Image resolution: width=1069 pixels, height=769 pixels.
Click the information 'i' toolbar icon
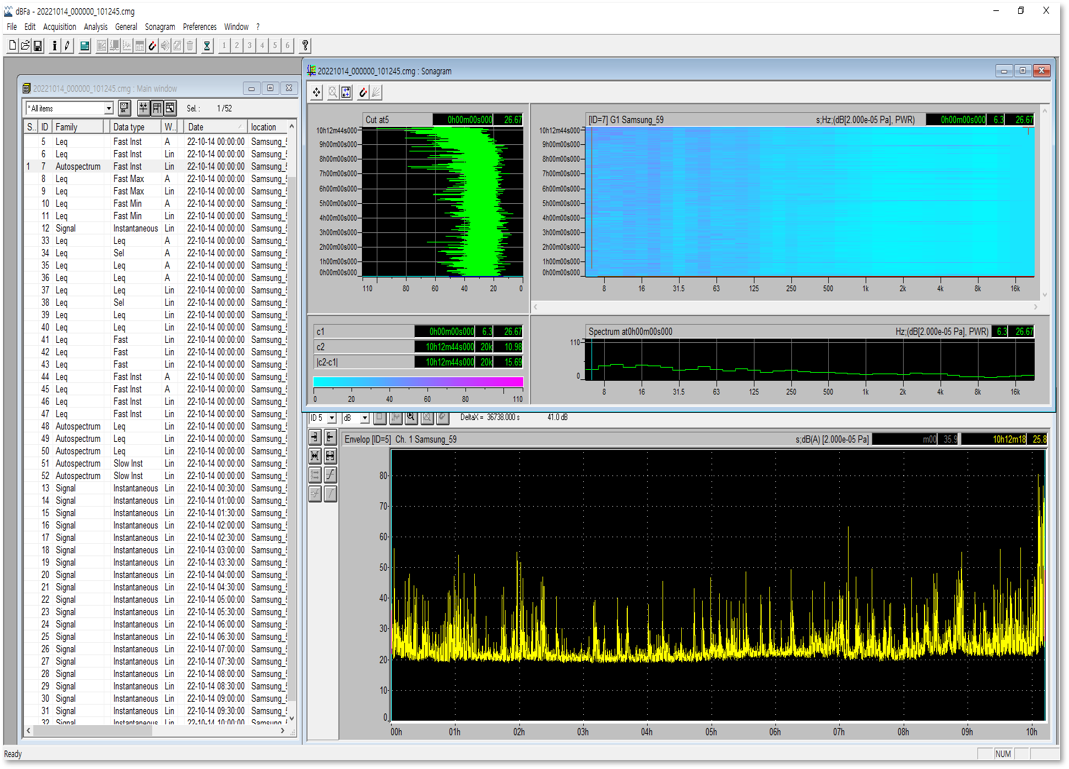54,46
